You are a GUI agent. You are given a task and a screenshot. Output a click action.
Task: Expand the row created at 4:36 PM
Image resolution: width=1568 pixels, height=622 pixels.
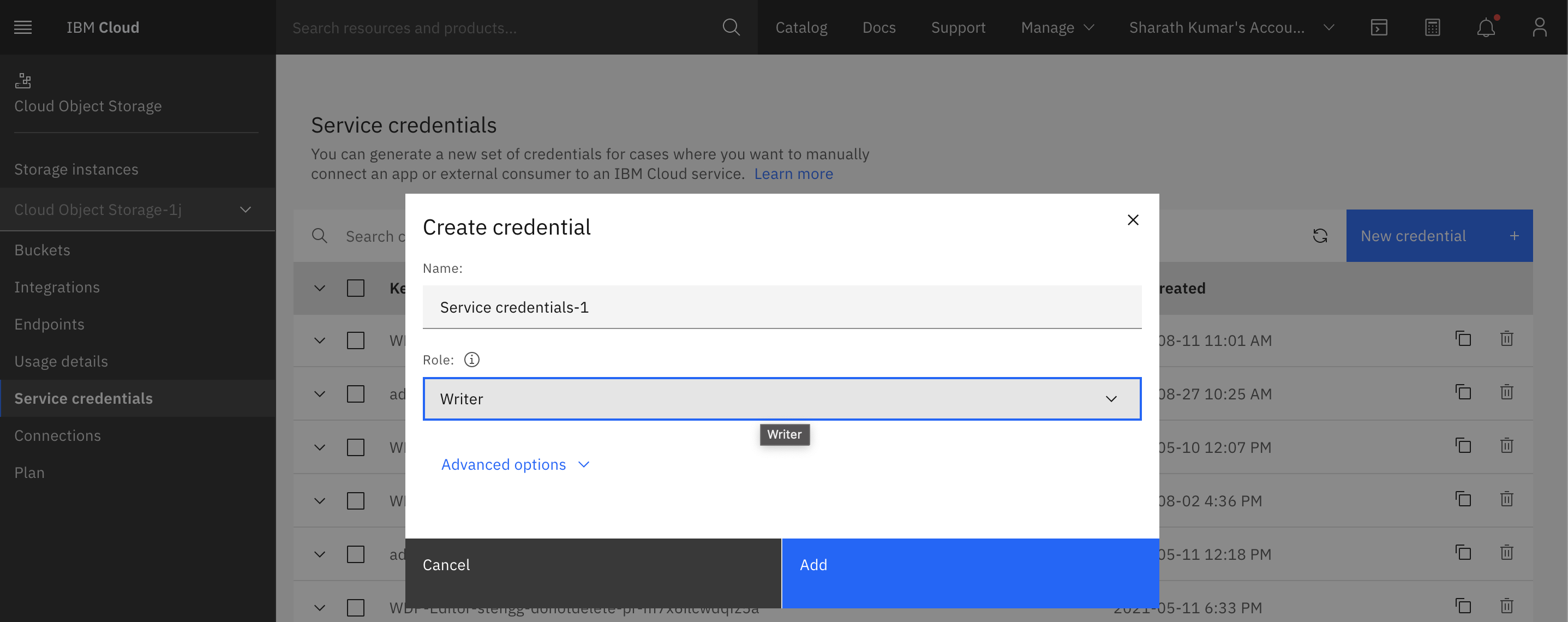[320, 501]
